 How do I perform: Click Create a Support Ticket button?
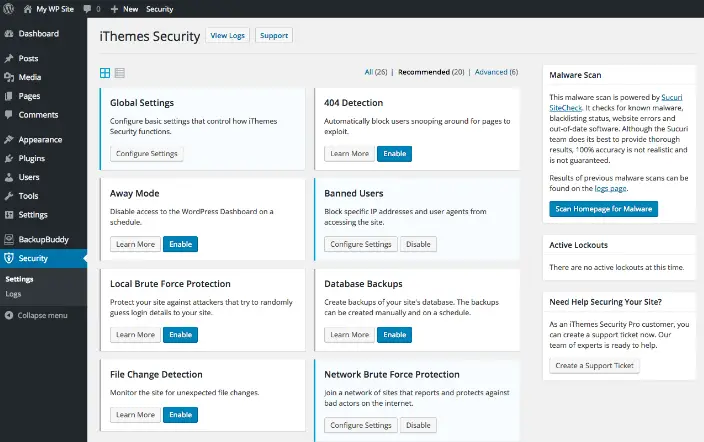click(594, 366)
